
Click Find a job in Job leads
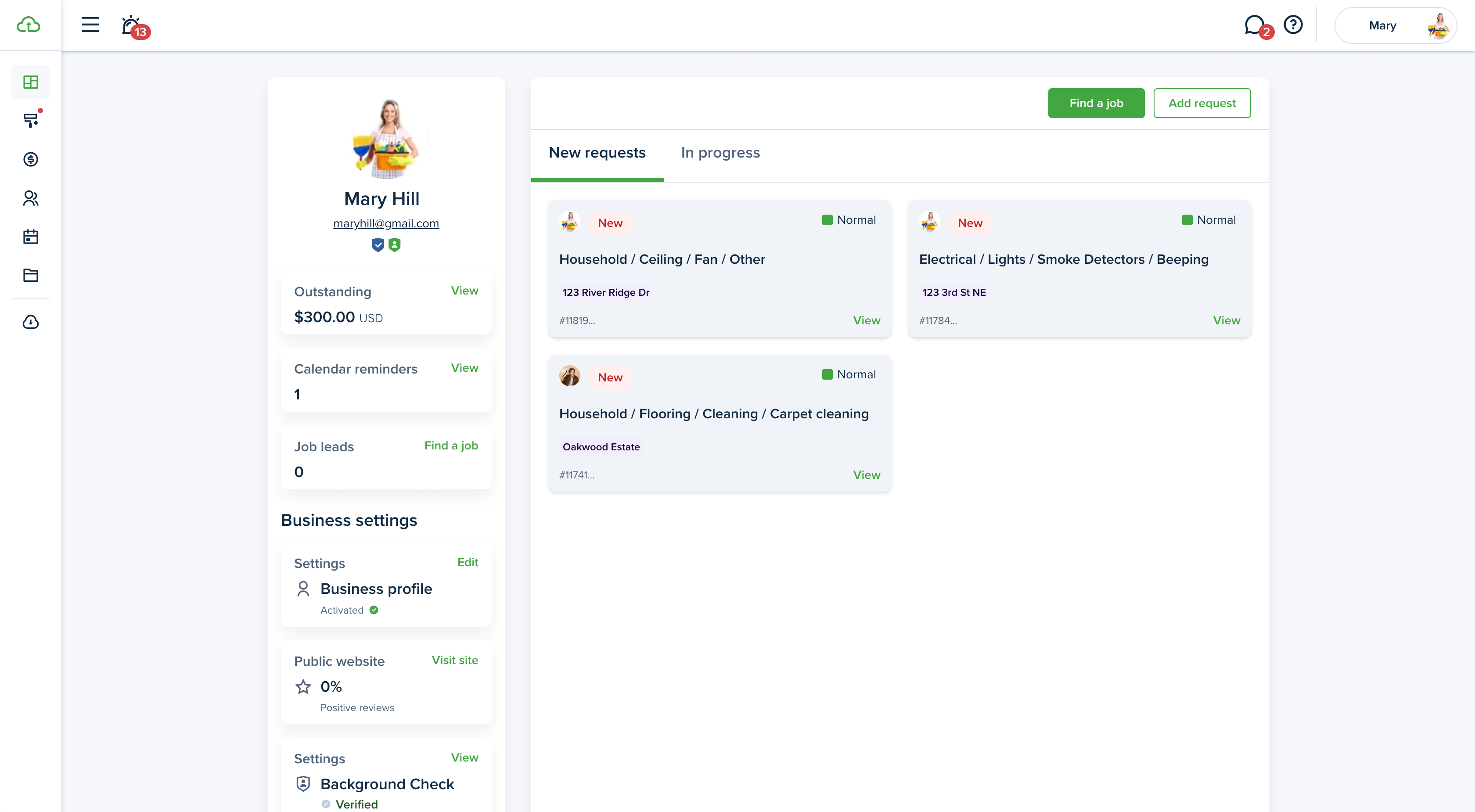pos(451,446)
